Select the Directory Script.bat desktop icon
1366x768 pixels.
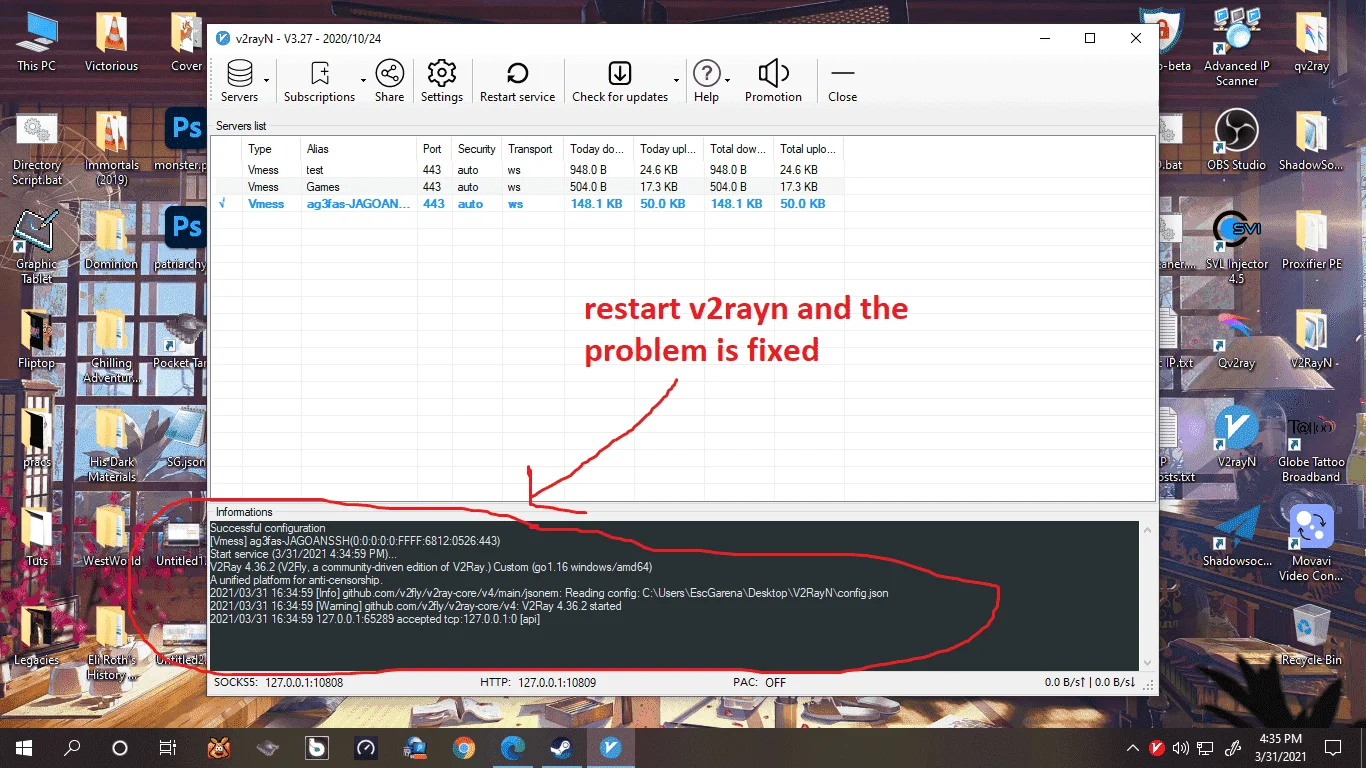click(x=37, y=150)
